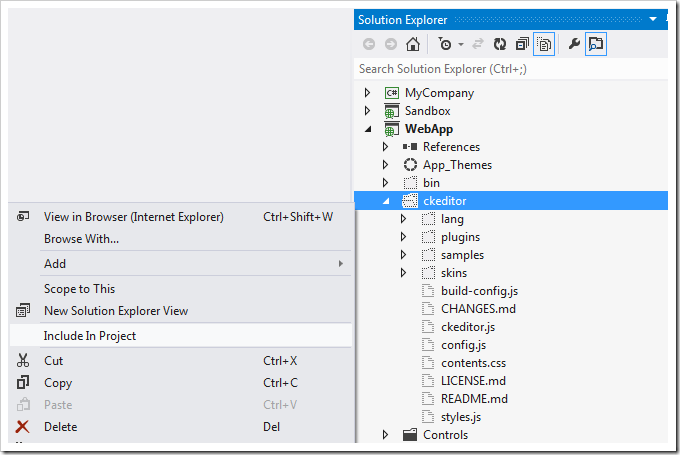Select the styles.js file
The width and height of the screenshot is (680, 455).
coord(461,417)
